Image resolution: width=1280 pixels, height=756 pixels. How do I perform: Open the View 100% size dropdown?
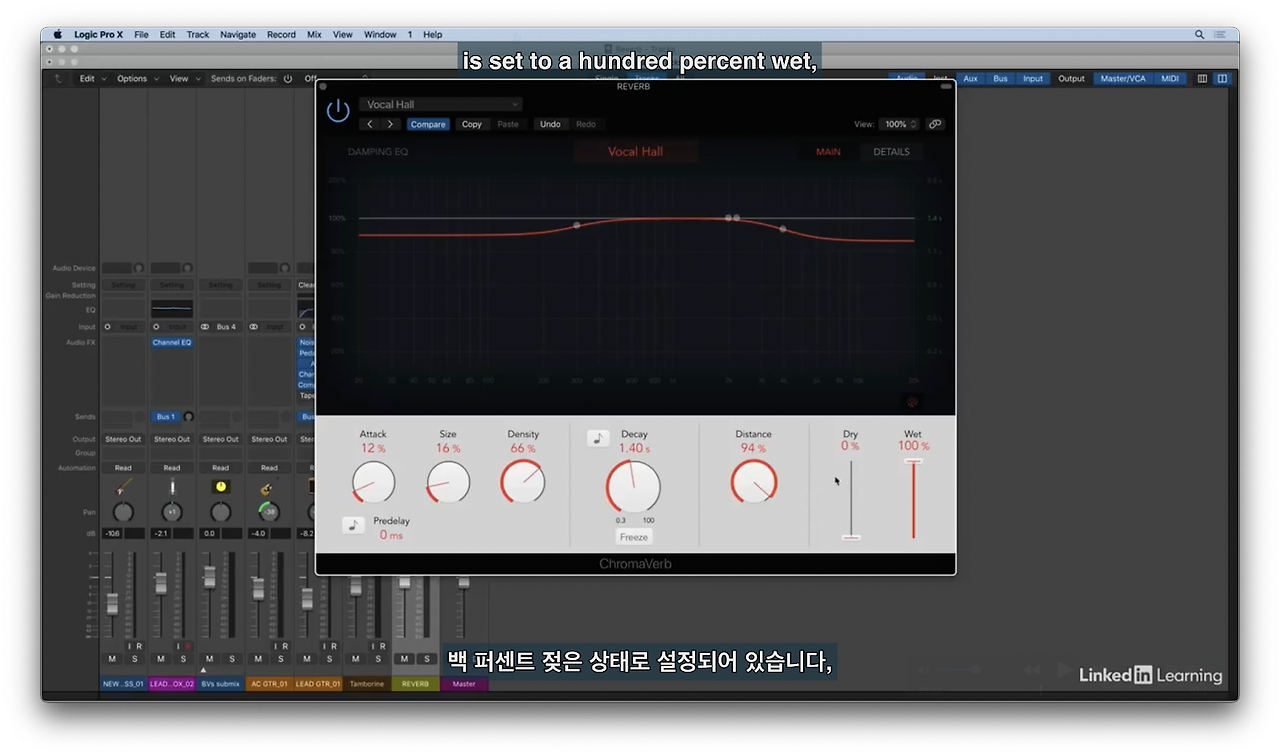pos(899,124)
